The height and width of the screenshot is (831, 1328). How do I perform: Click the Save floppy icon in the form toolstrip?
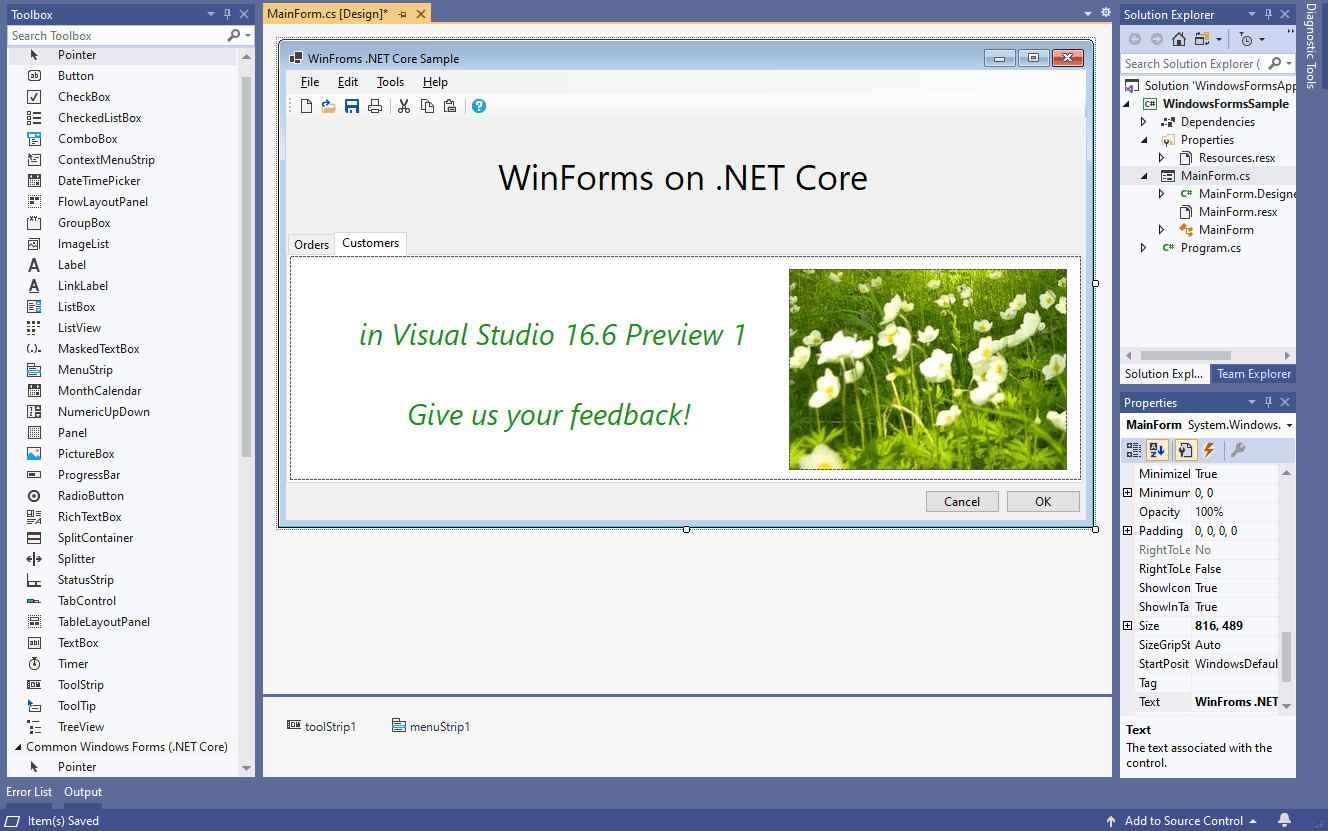[352, 106]
